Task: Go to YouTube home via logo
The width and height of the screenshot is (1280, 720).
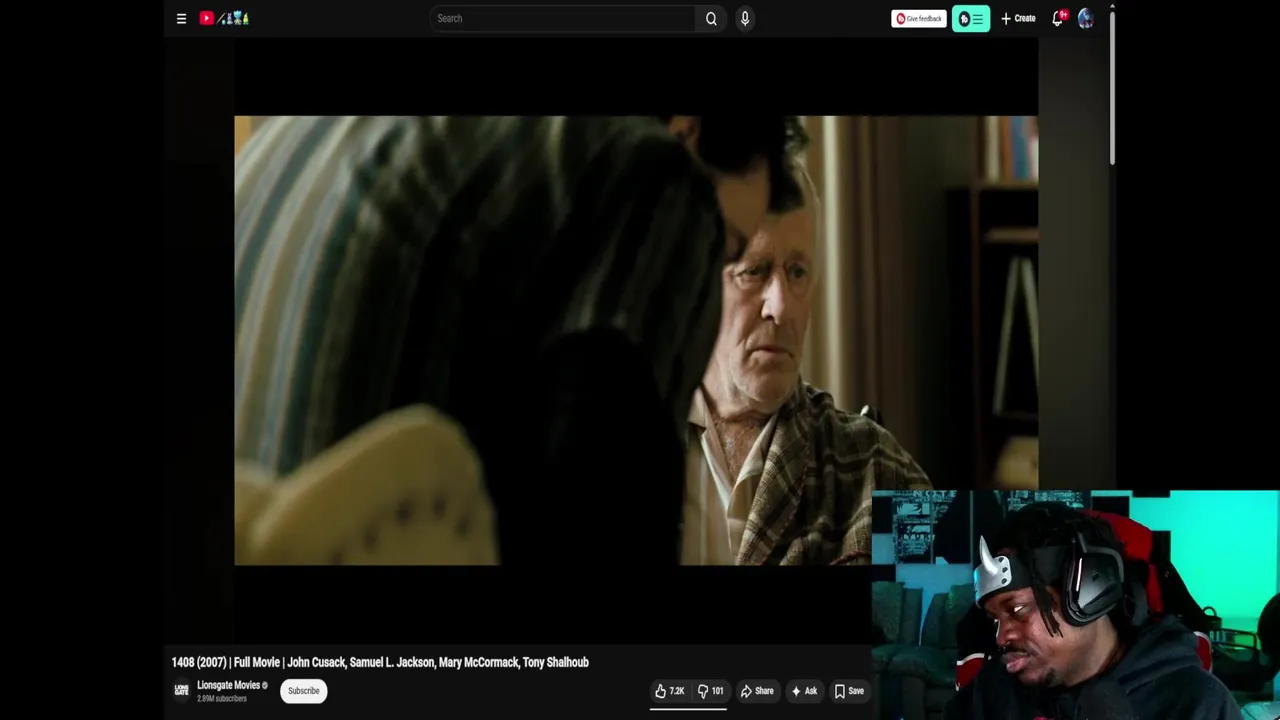Action: click(x=224, y=18)
